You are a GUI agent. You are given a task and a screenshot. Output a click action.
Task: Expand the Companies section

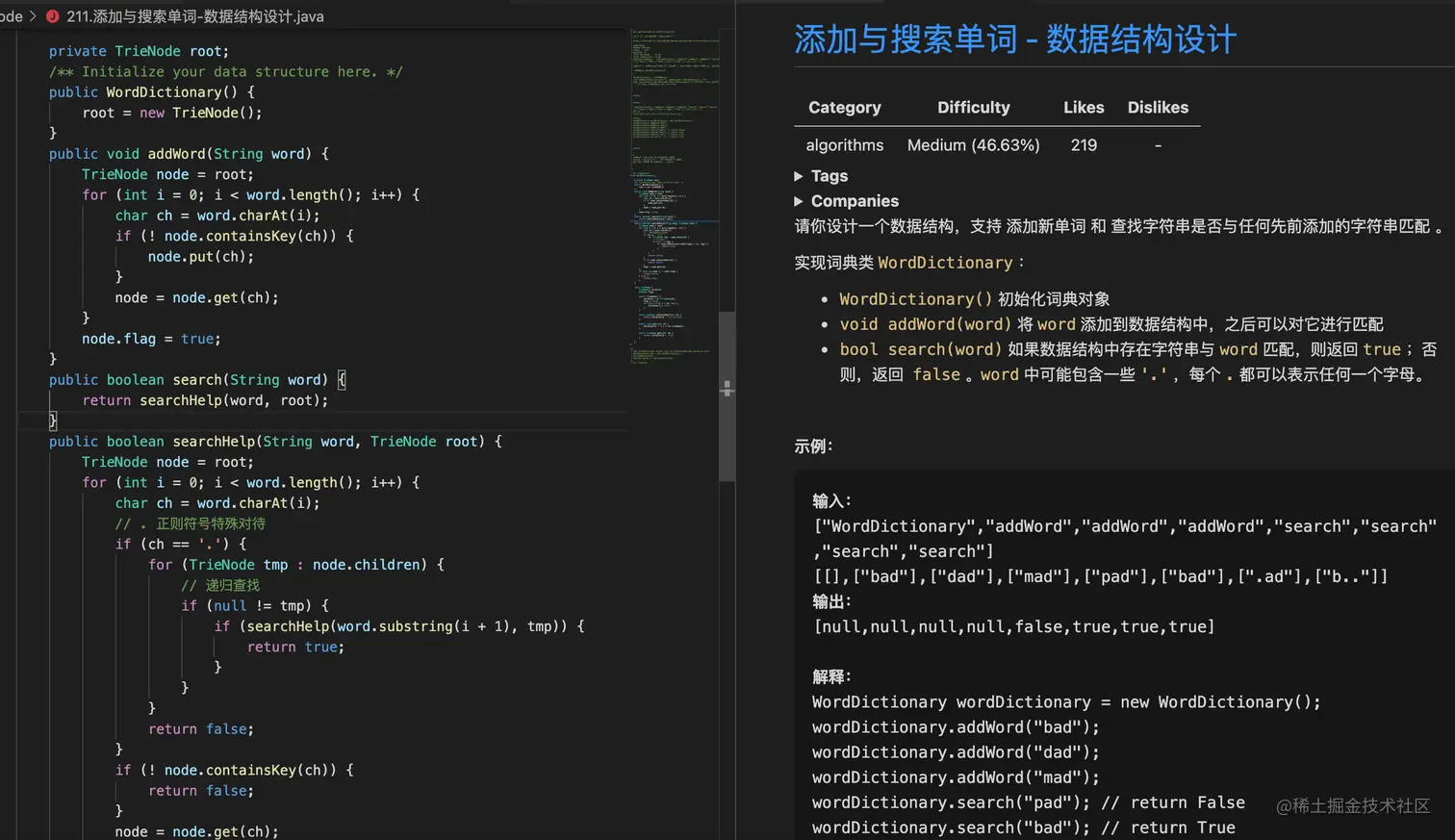[846, 201]
